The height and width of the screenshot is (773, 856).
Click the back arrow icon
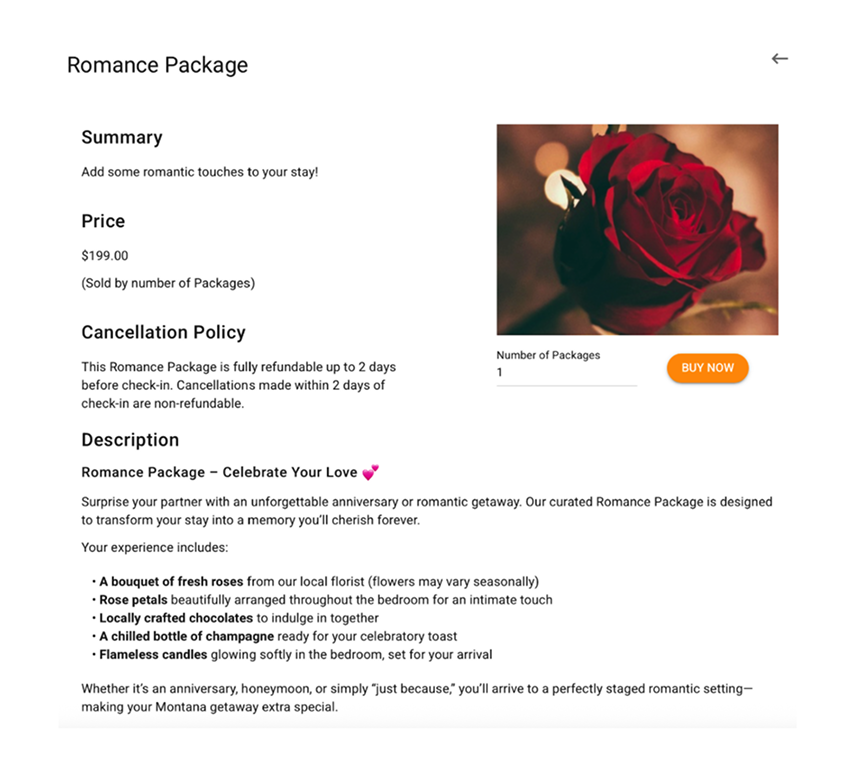click(780, 59)
